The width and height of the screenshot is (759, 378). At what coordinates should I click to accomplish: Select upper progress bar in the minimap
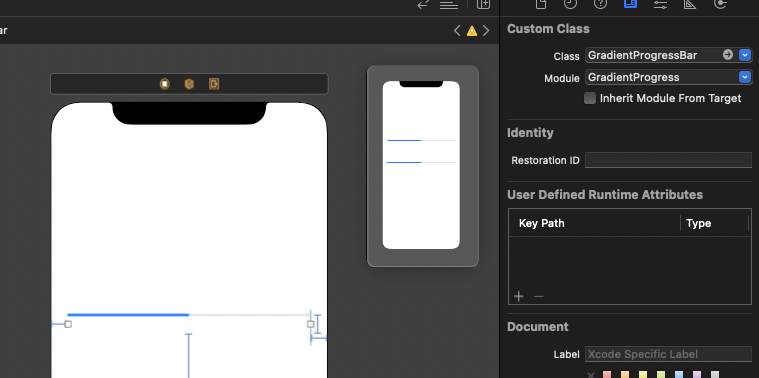point(421,140)
